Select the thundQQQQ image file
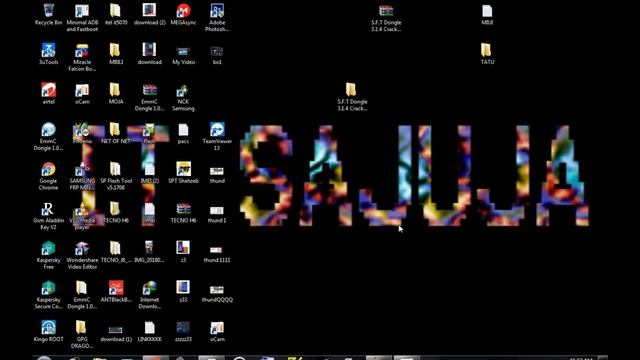Image resolution: width=640 pixels, height=360 pixels. coord(217,289)
